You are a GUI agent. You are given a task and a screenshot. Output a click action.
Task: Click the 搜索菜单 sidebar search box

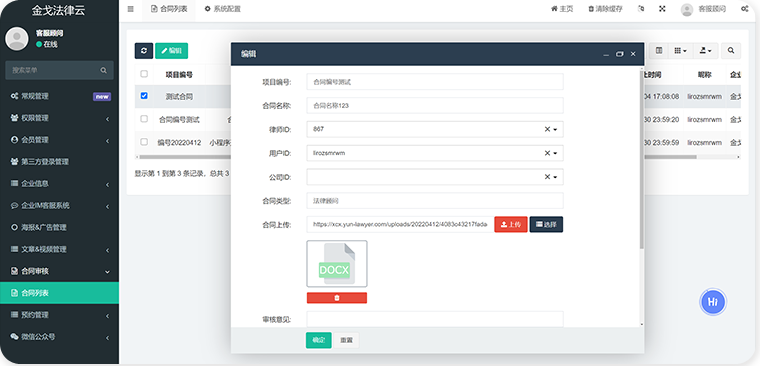[x=59, y=70]
